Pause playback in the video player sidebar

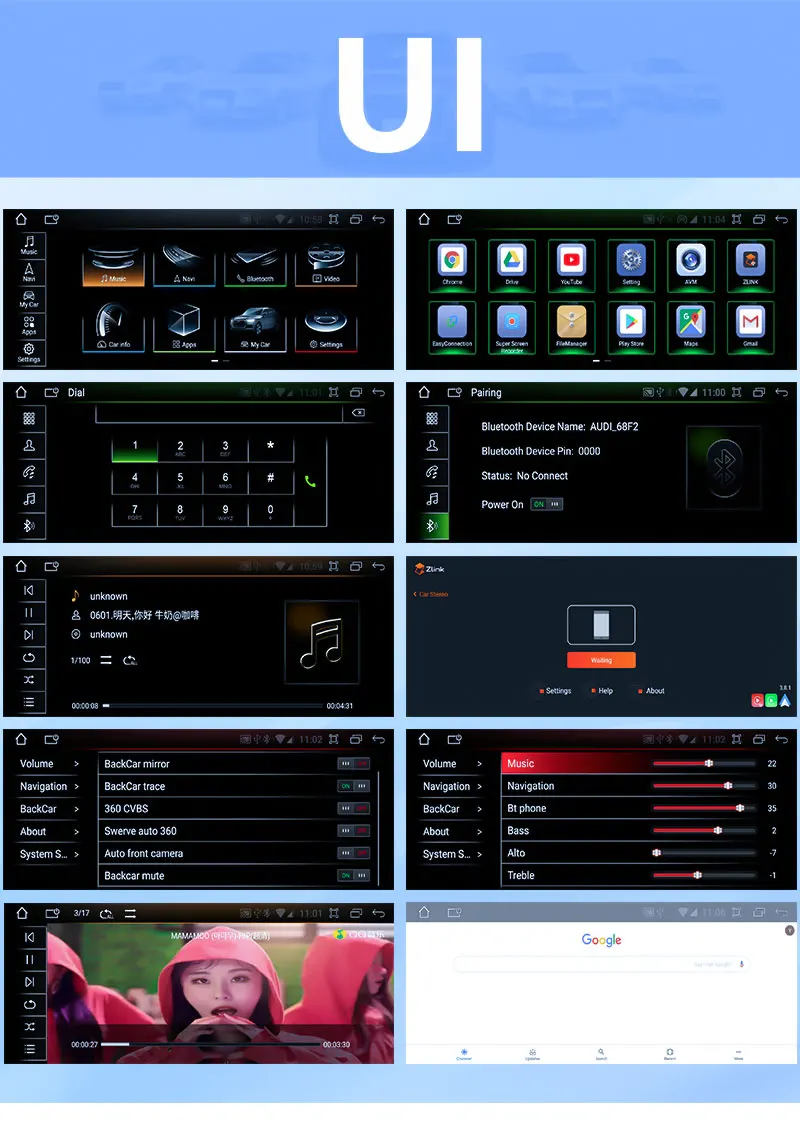pos(29,959)
